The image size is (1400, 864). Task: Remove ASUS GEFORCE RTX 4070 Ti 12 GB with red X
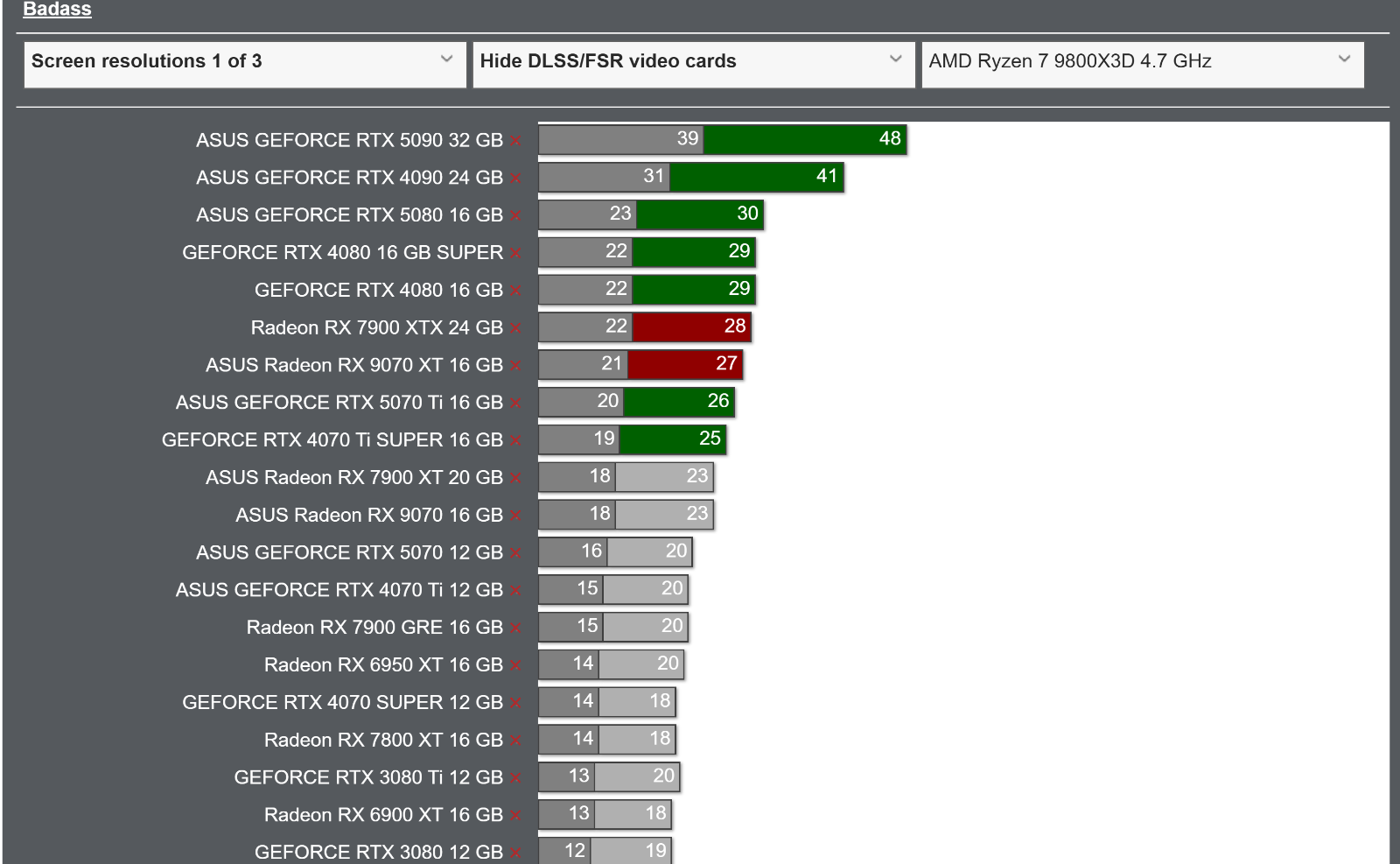pos(516,592)
